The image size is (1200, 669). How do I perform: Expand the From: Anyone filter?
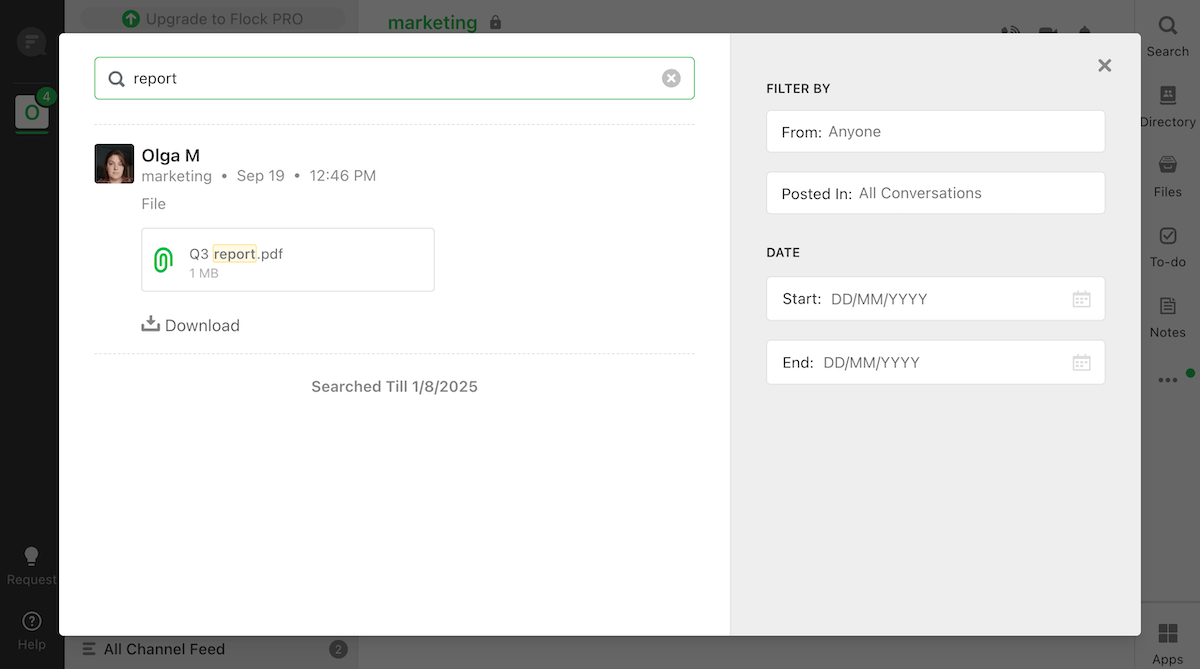pos(935,132)
